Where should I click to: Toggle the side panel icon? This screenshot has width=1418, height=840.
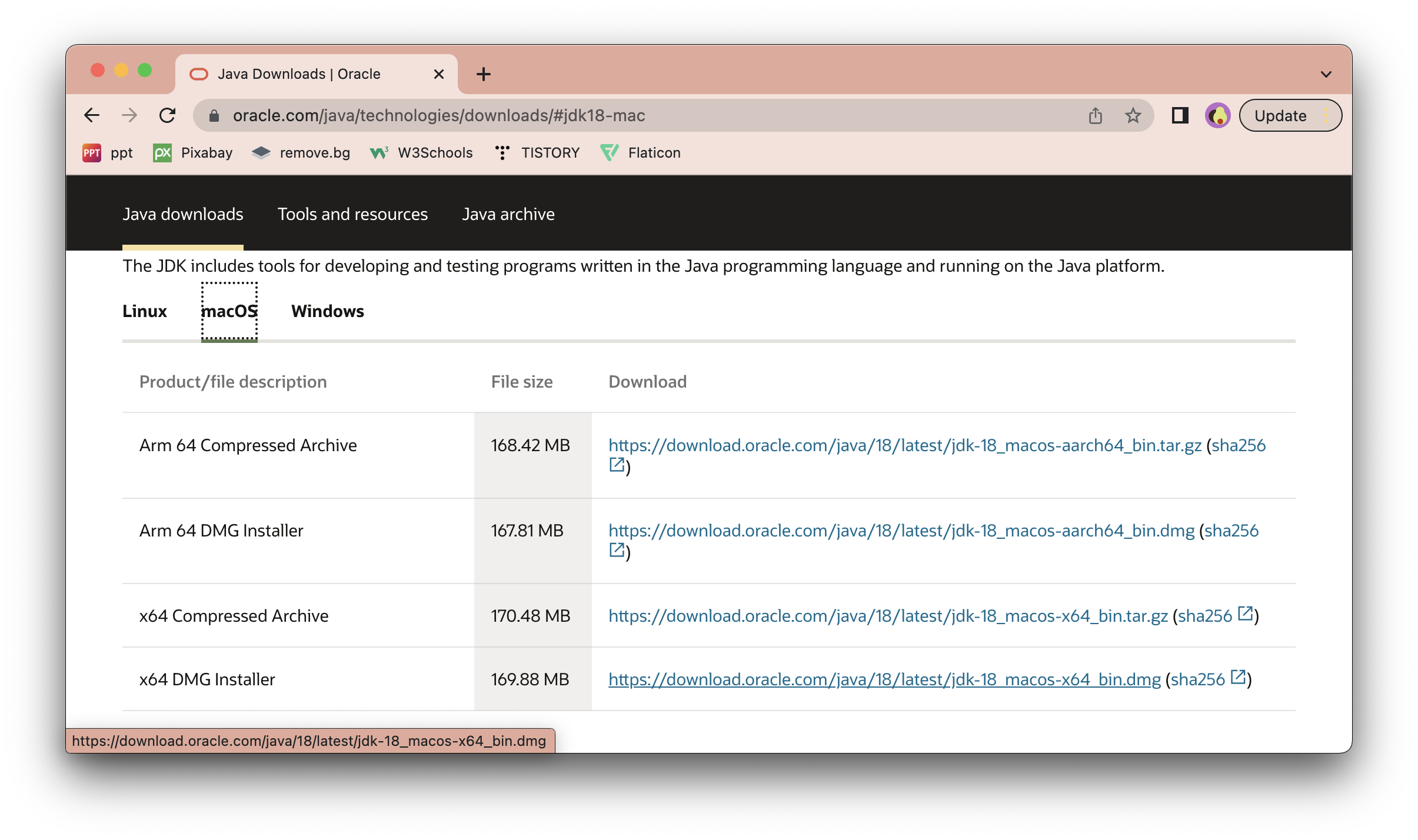(x=1180, y=115)
